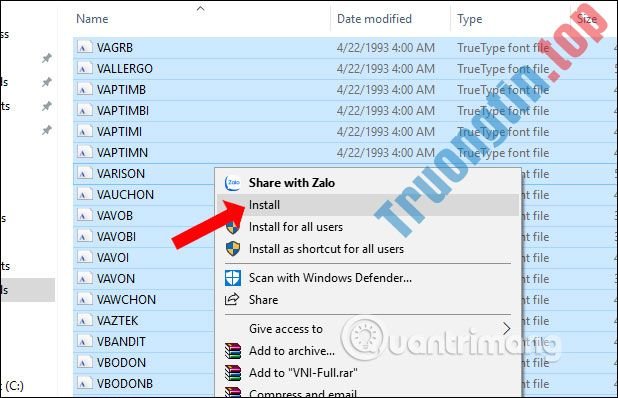The height and width of the screenshot is (398, 618).
Task: Select Install as shortcut for all users
Action: pos(326,249)
